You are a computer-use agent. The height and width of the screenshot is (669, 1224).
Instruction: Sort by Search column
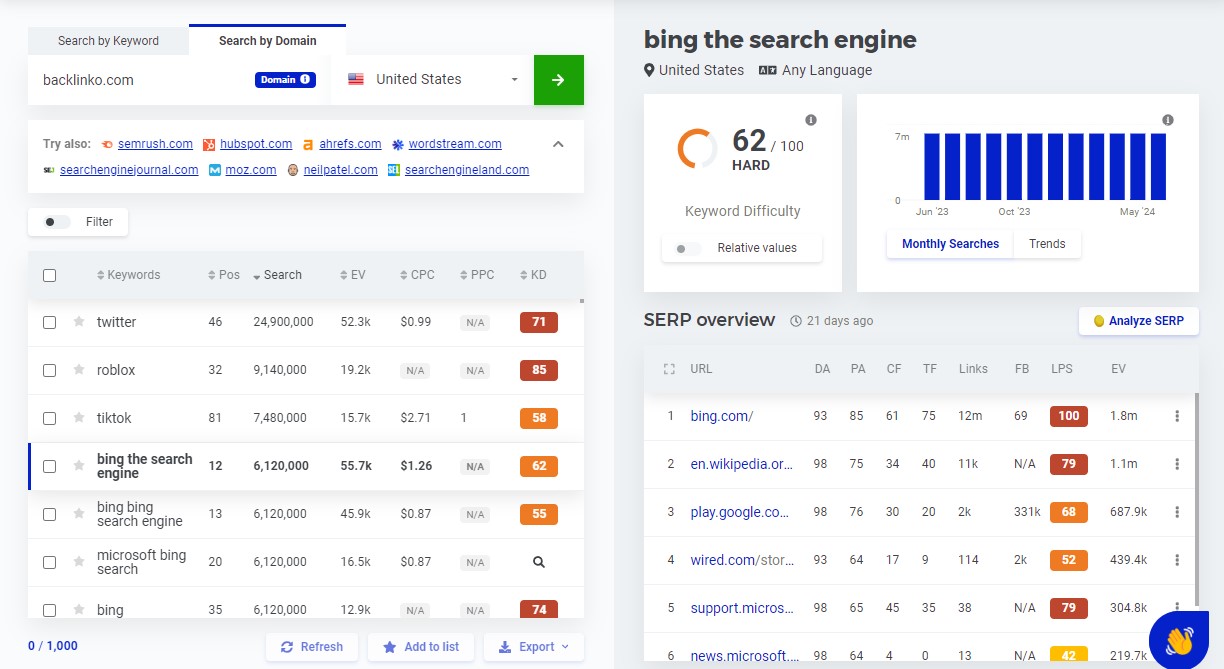coord(277,275)
